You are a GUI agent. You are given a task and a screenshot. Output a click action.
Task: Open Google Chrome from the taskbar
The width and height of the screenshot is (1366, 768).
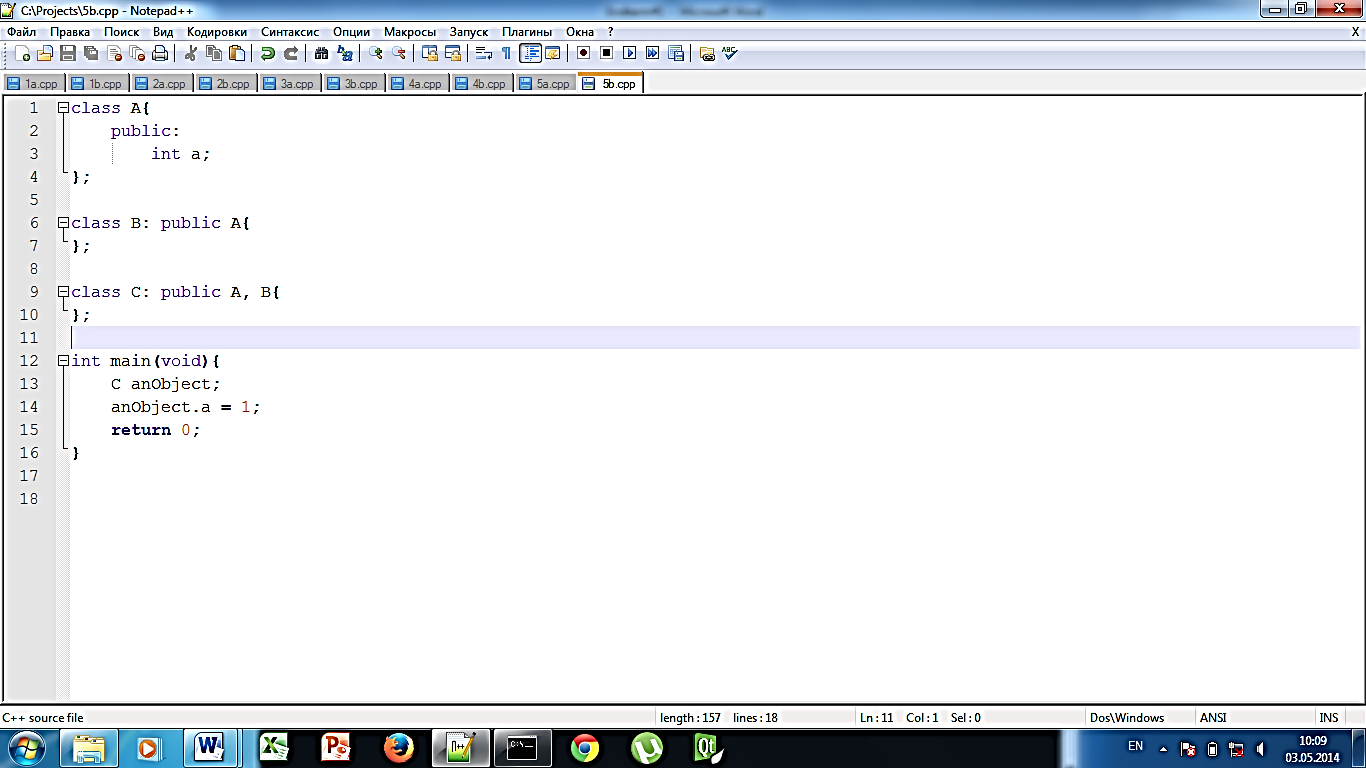point(585,748)
